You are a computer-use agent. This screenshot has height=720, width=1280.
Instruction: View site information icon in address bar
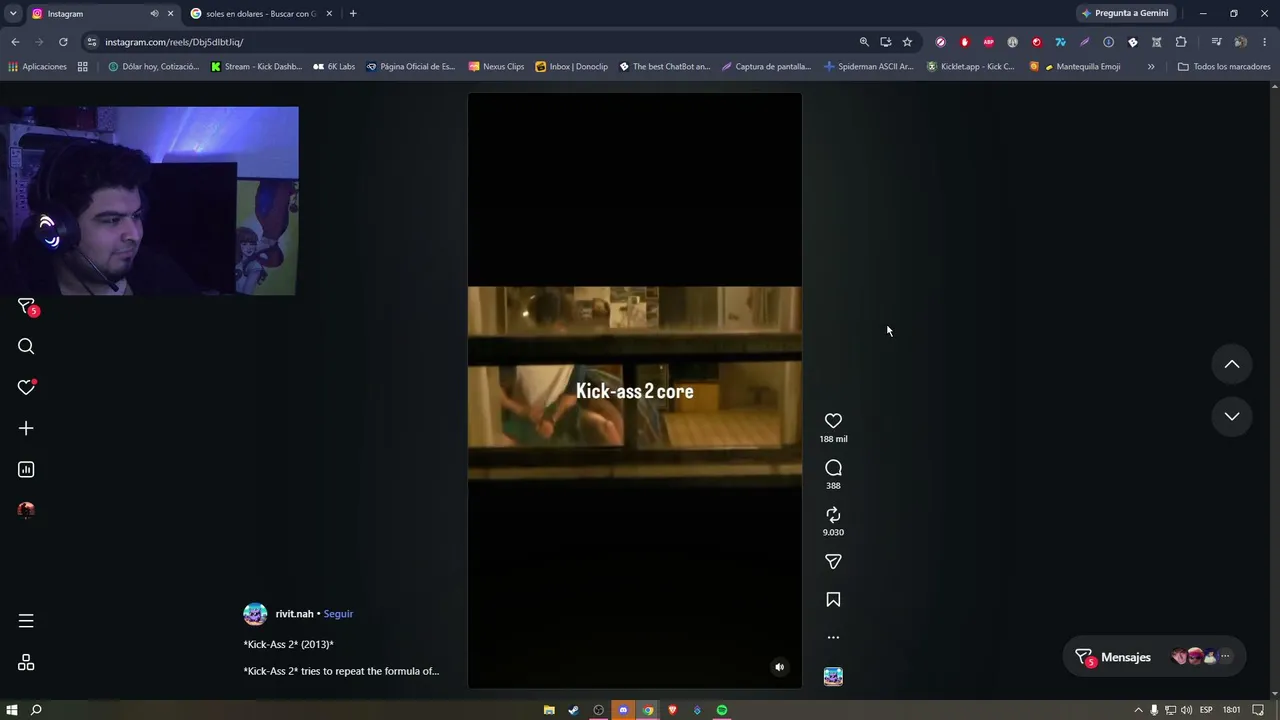(92, 42)
